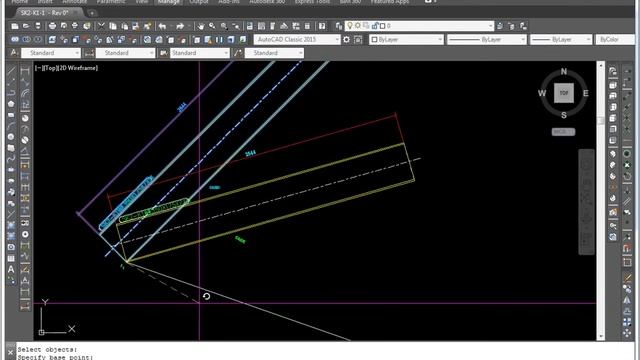
Task: Select the Diameter dimension tool
Action: point(25,140)
